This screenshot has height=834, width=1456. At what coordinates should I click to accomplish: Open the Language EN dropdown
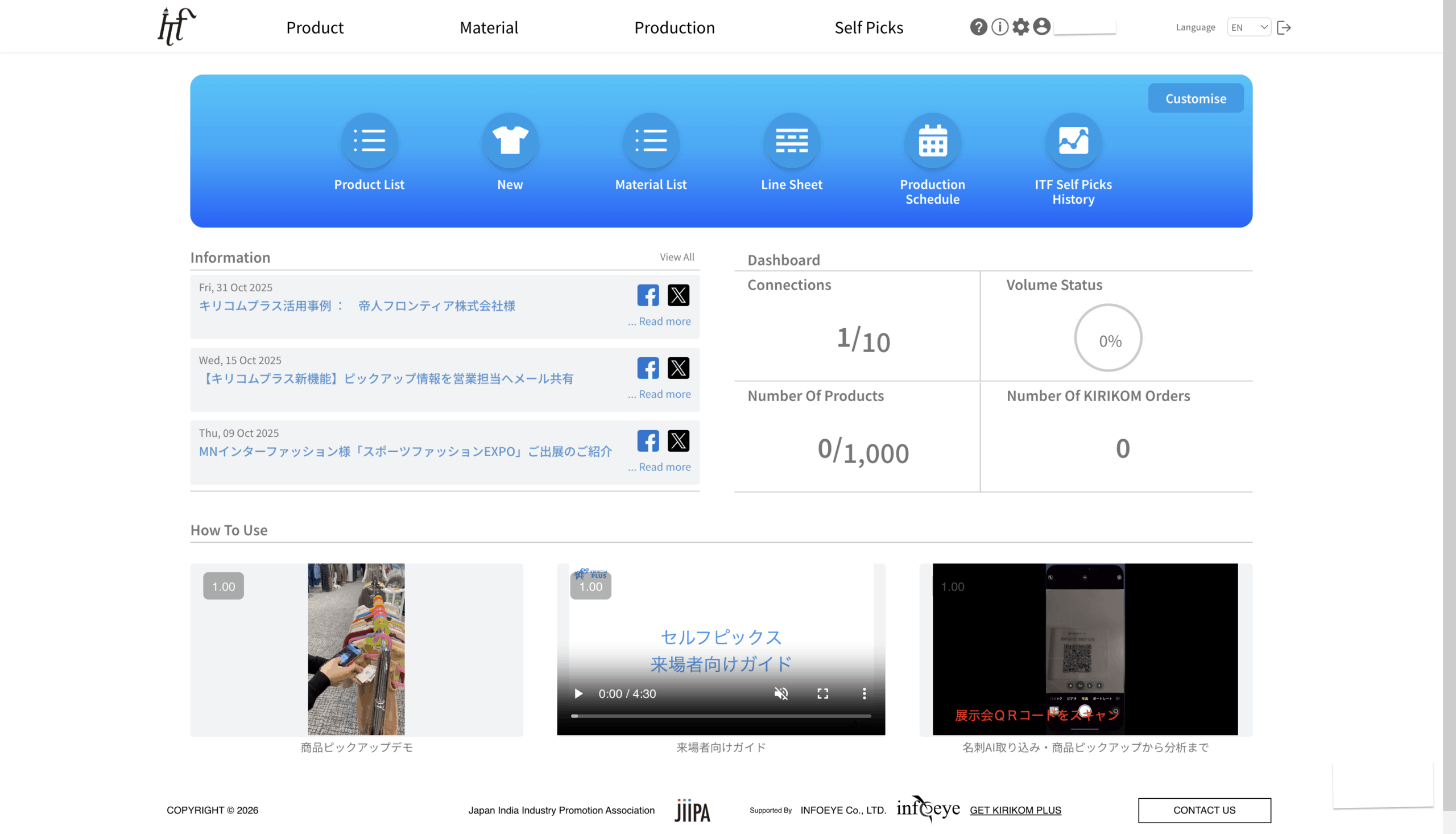pos(1249,27)
